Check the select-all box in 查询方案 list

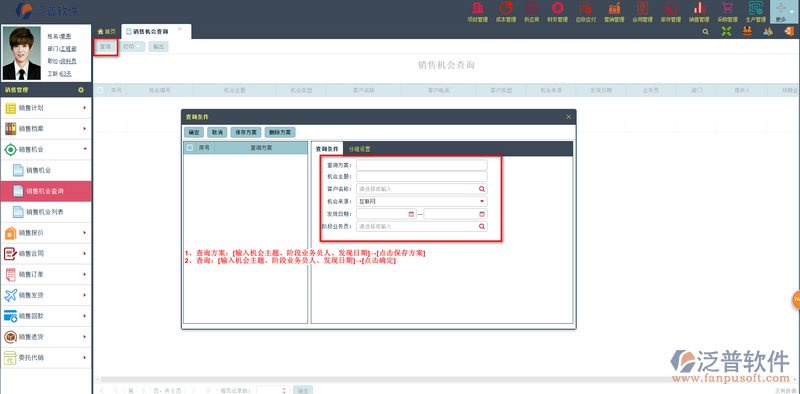pyautogui.click(x=190, y=147)
